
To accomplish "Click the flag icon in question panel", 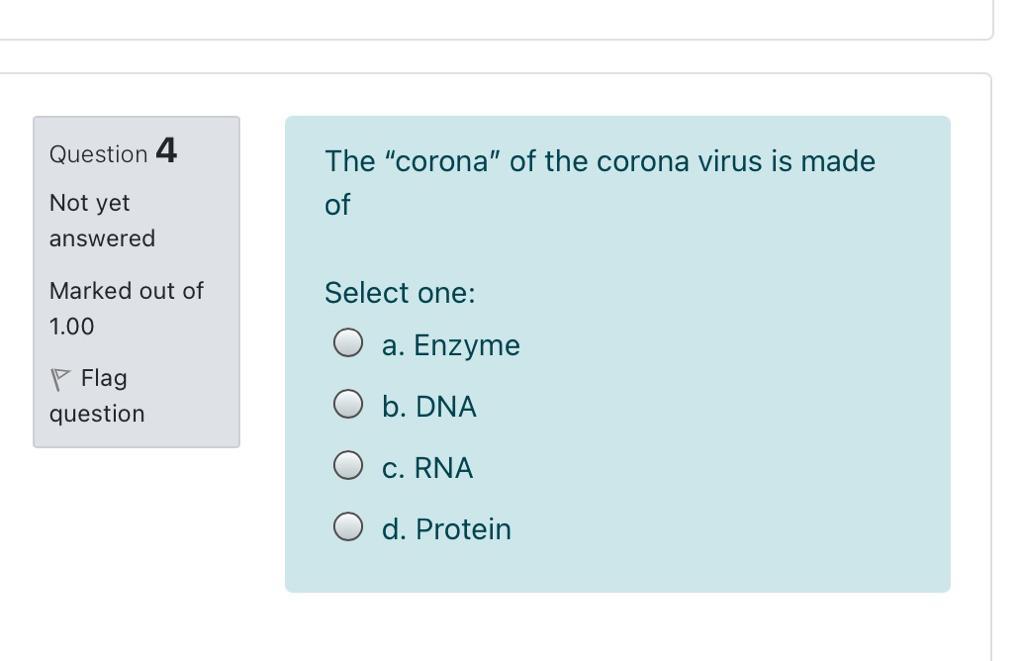I will pos(60,379).
